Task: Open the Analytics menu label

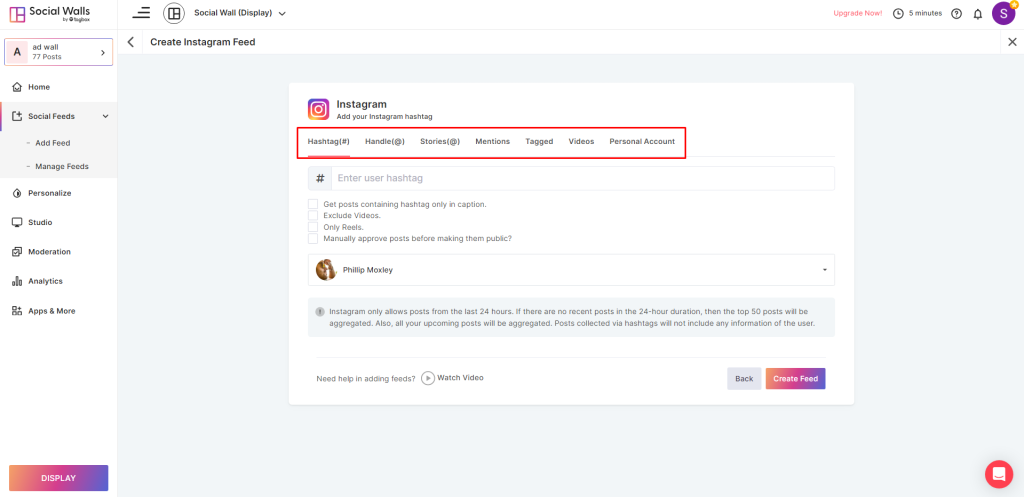Action: point(45,281)
